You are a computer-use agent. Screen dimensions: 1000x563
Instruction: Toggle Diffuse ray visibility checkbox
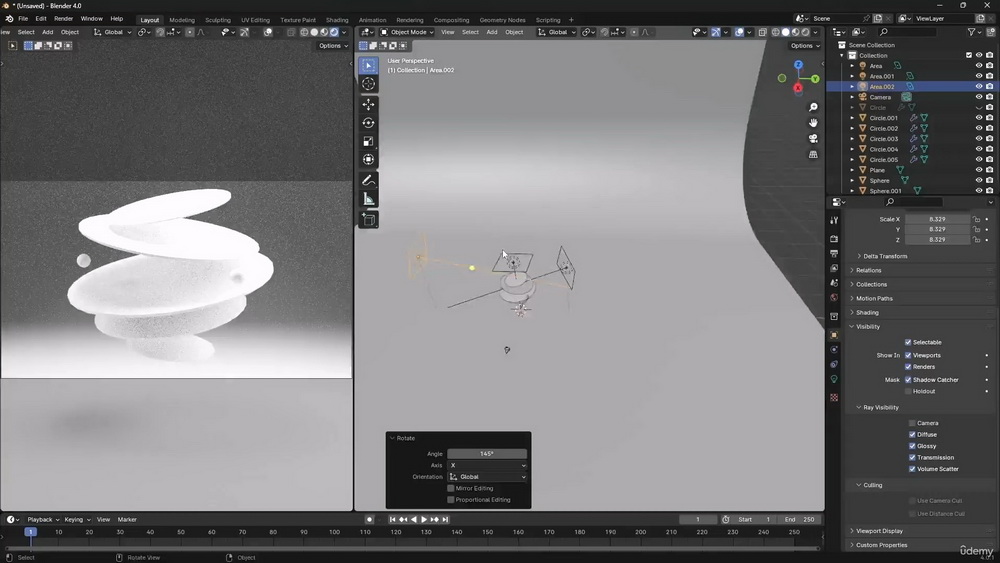pos(912,434)
